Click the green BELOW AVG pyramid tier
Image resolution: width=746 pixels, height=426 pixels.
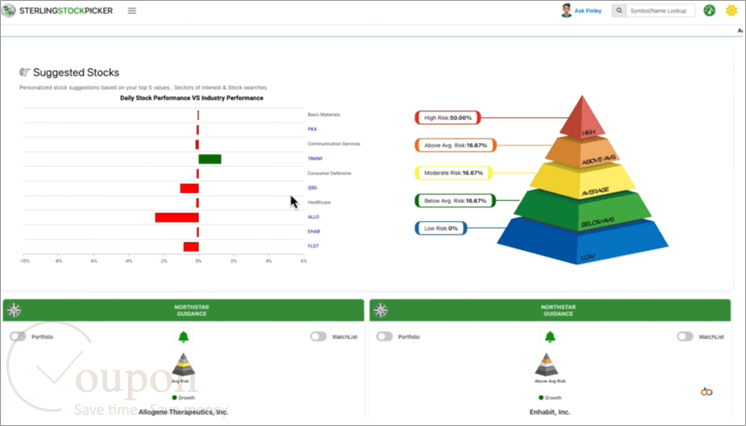click(x=583, y=212)
